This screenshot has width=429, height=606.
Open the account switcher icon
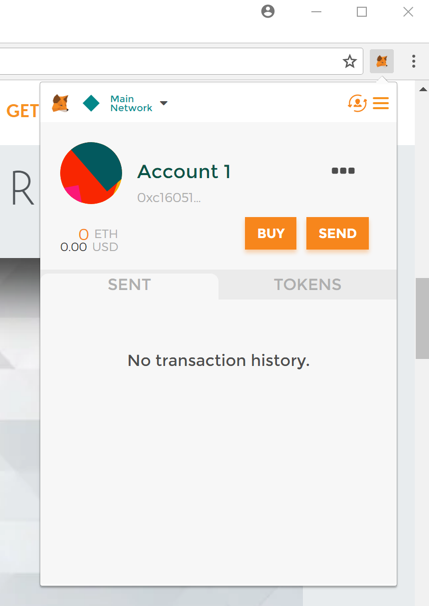357,103
